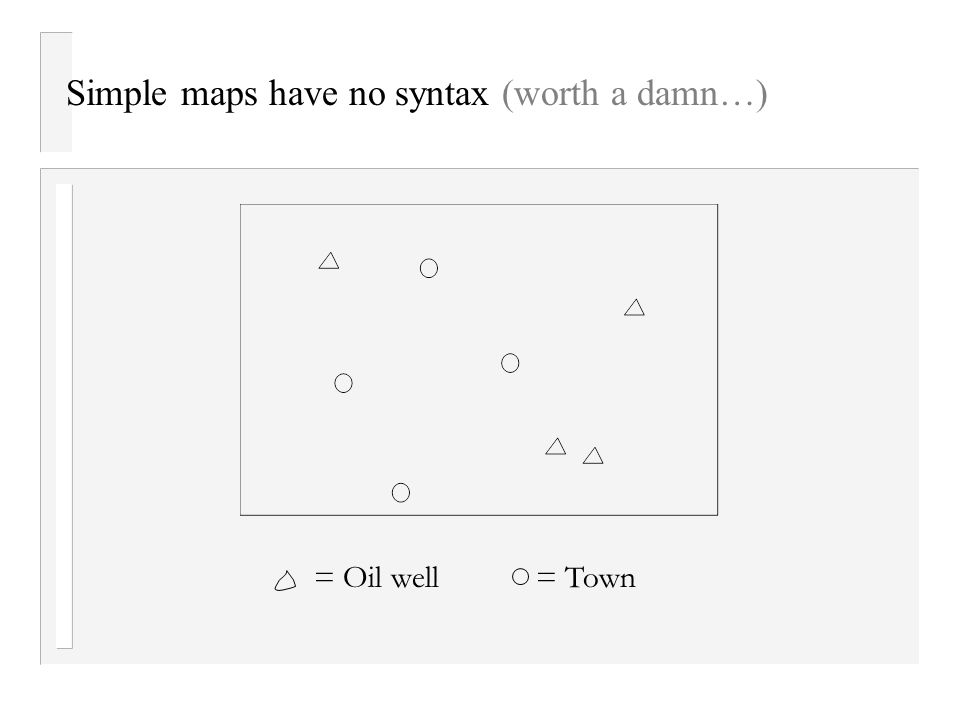Click the gray "(worth a damn…)" text
960x720 pixels.
[634, 94]
